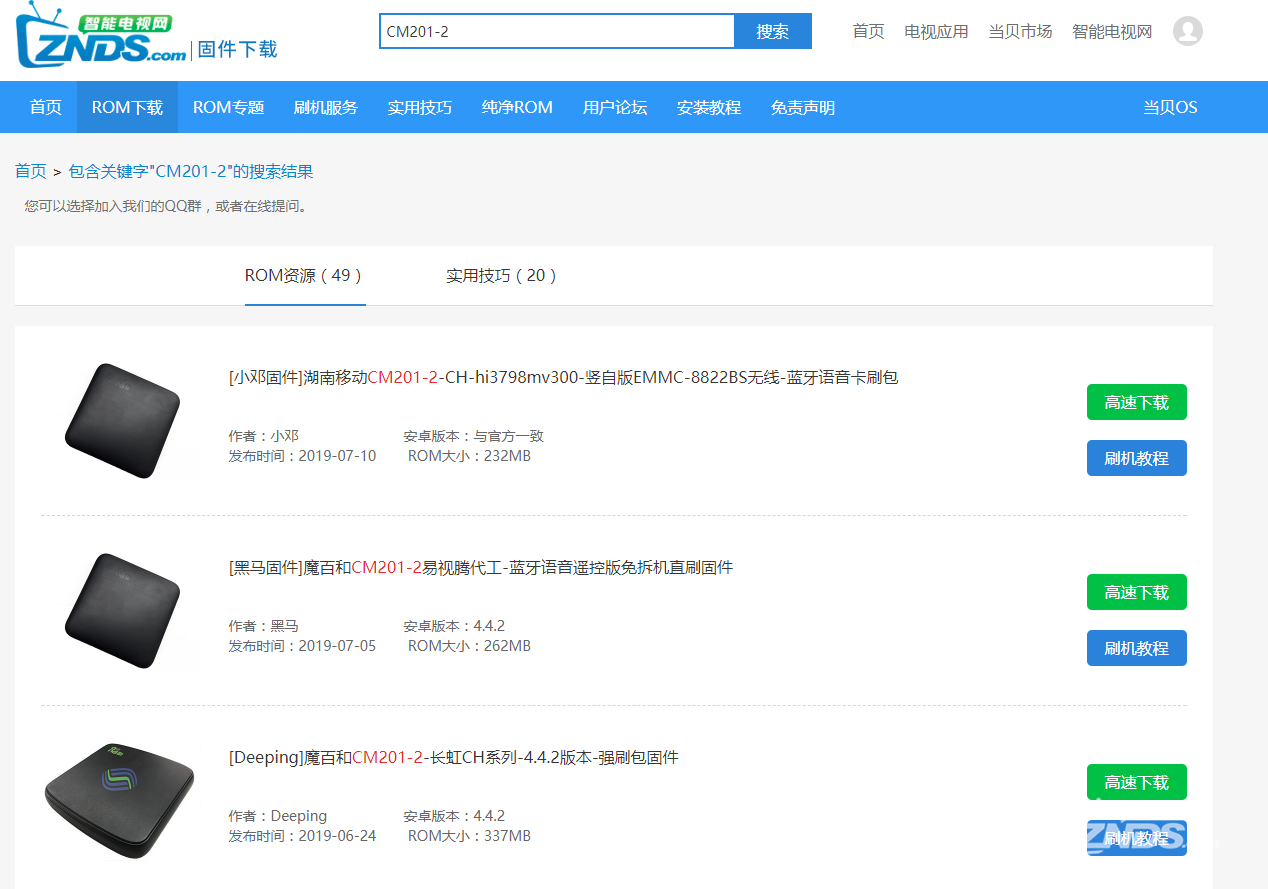The image size is (1268, 889).
Task: Click the ZNDS logo
Action: tap(101, 36)
